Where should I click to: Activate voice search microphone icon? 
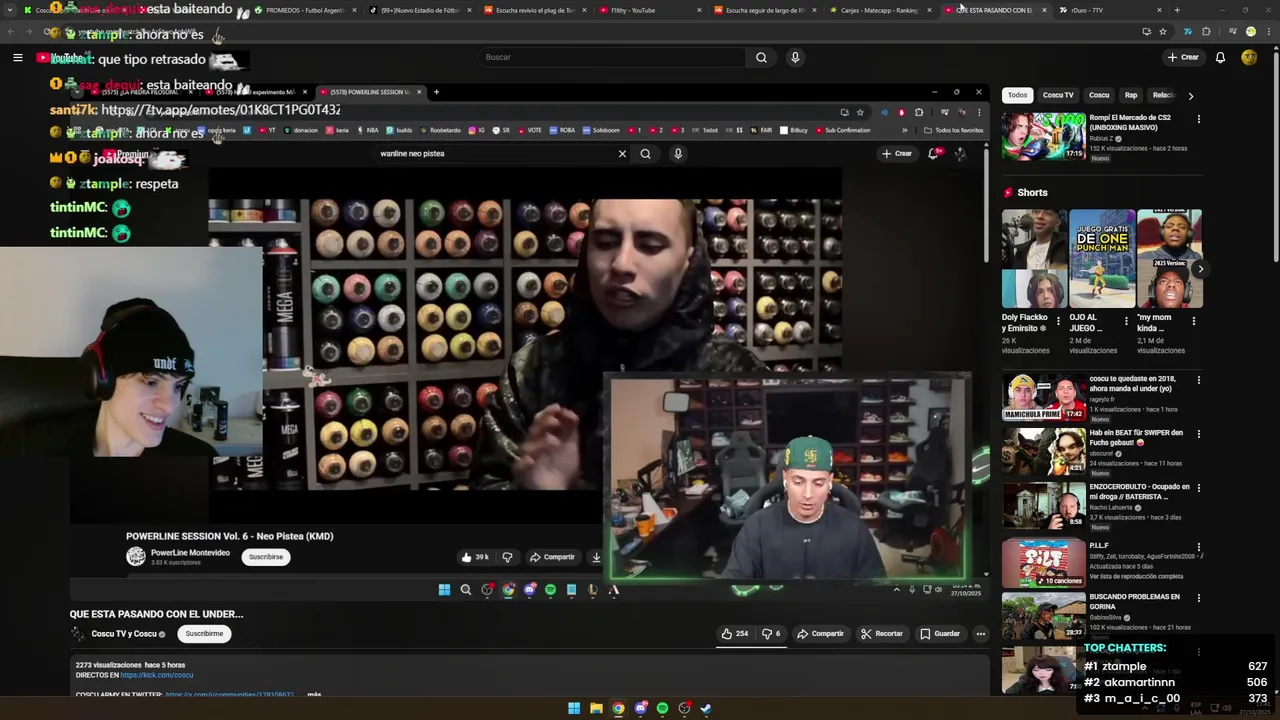795,57
